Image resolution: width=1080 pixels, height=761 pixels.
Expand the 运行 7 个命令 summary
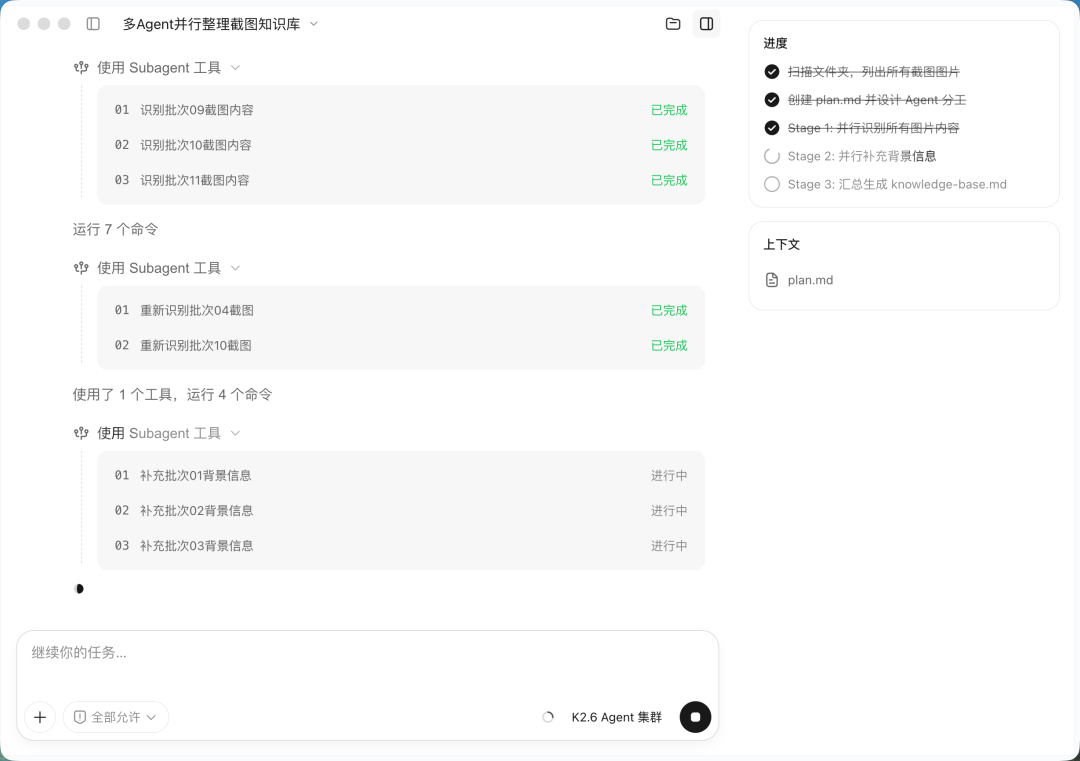[115, 229]
